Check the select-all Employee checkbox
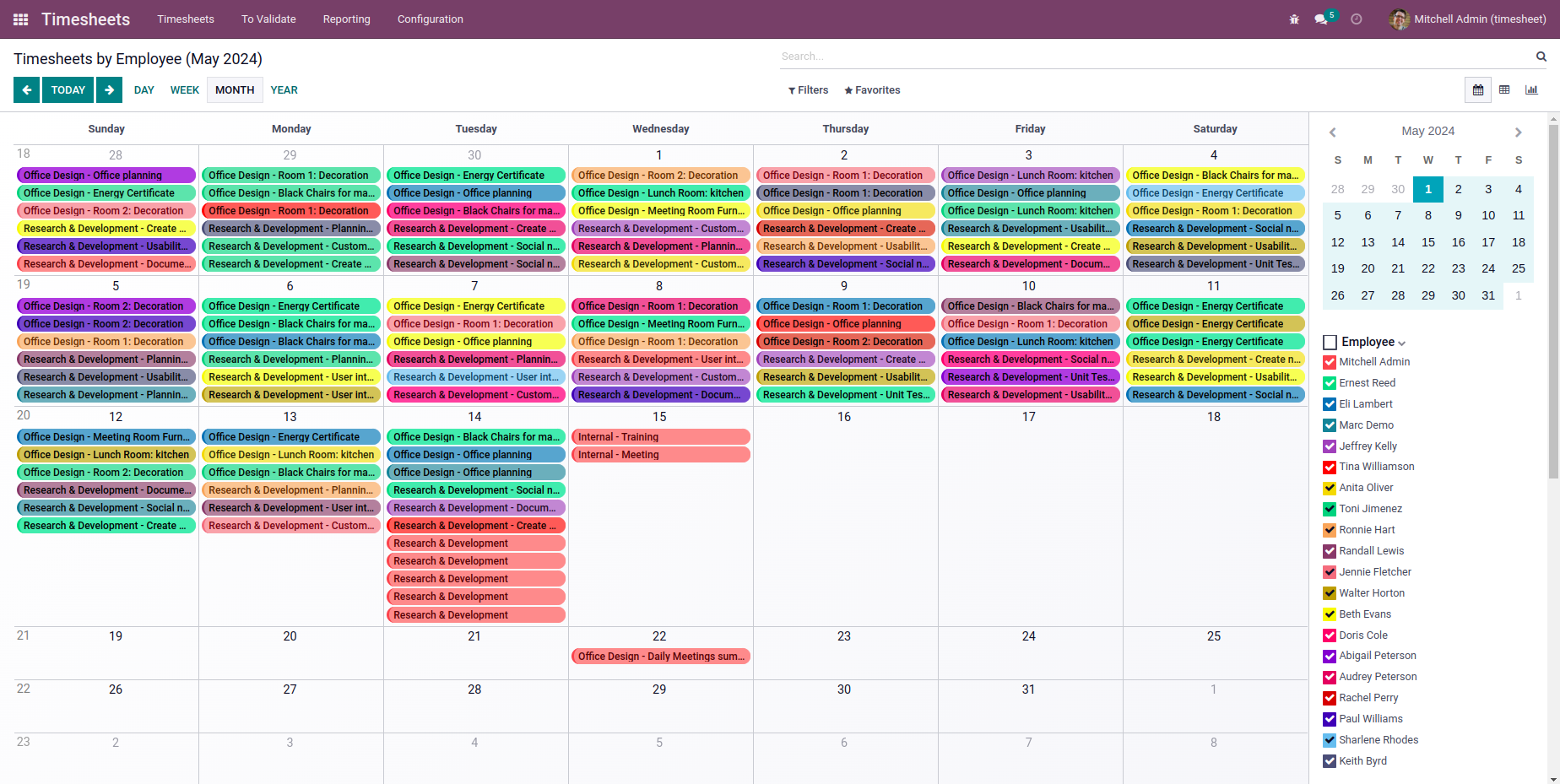The width and height of the screenshot is (1560, 784). coord(1330,342)
